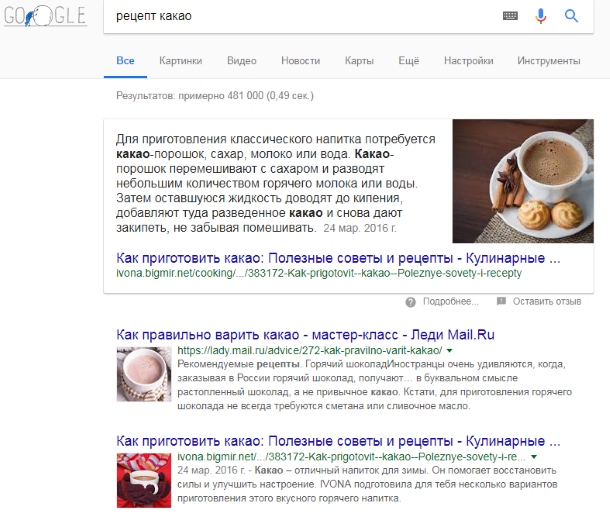Select the Все tab
This screenshot has width=610, height=514.
click(x=125, y=61)
